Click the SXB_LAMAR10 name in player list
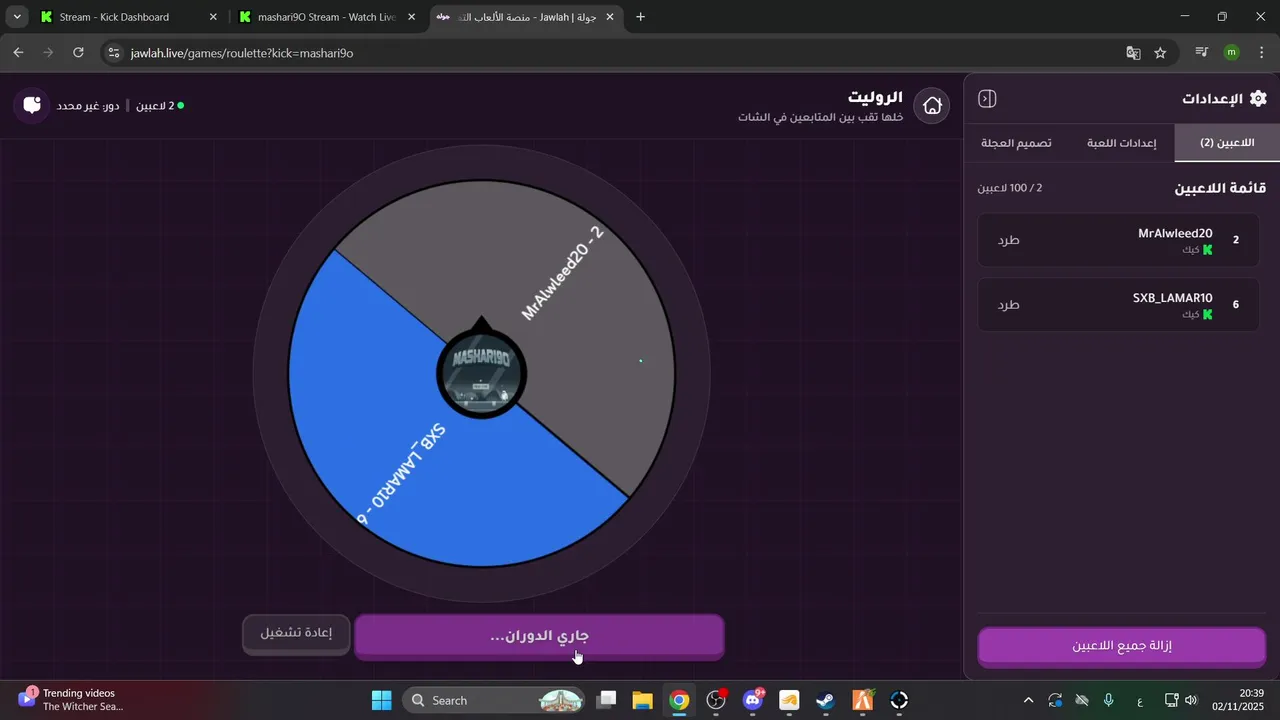1280x720 pixels. tap(1172, 298)
